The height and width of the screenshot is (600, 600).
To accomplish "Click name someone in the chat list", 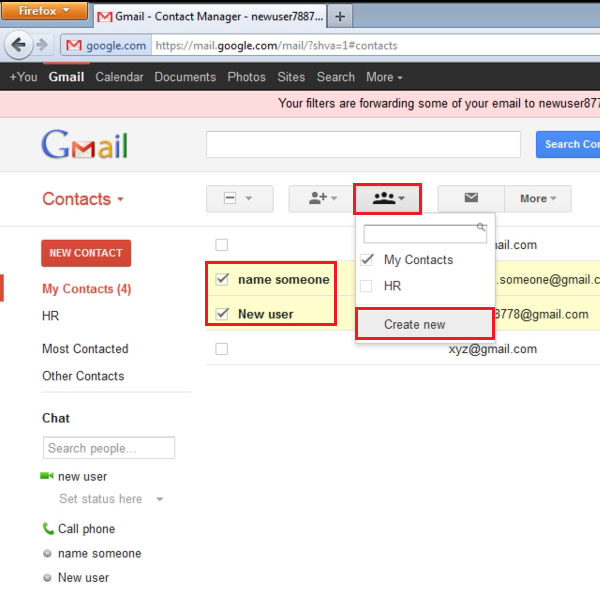I will coord(99,554).
